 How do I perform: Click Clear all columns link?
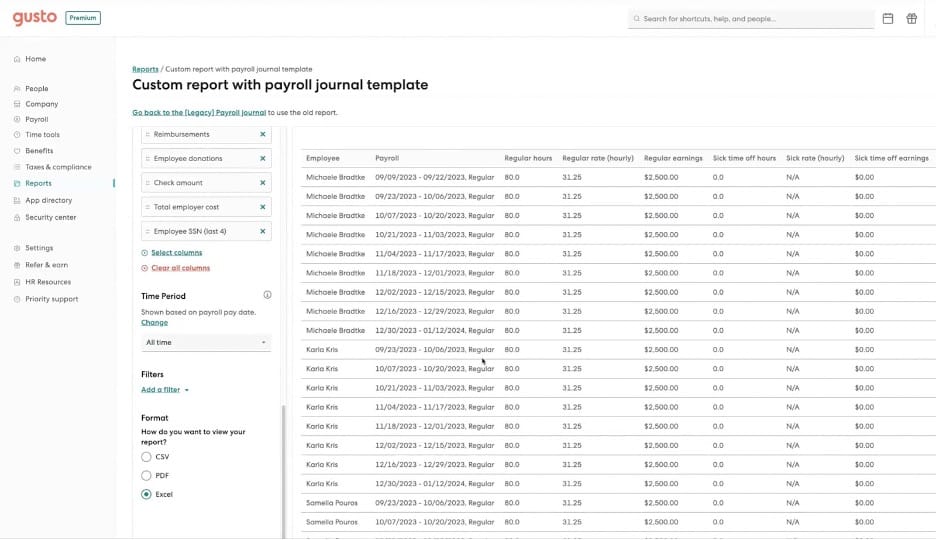tap(180, 268)
